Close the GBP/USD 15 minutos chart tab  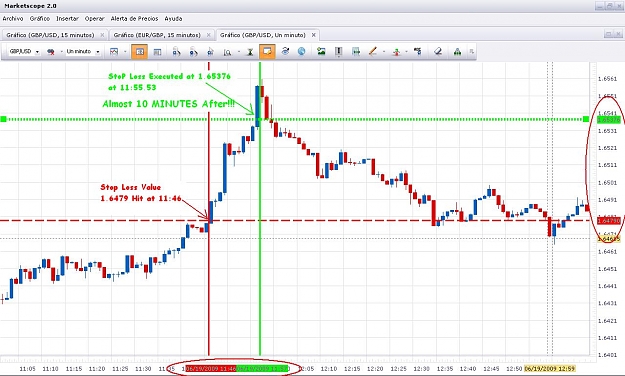click(102, 35)
